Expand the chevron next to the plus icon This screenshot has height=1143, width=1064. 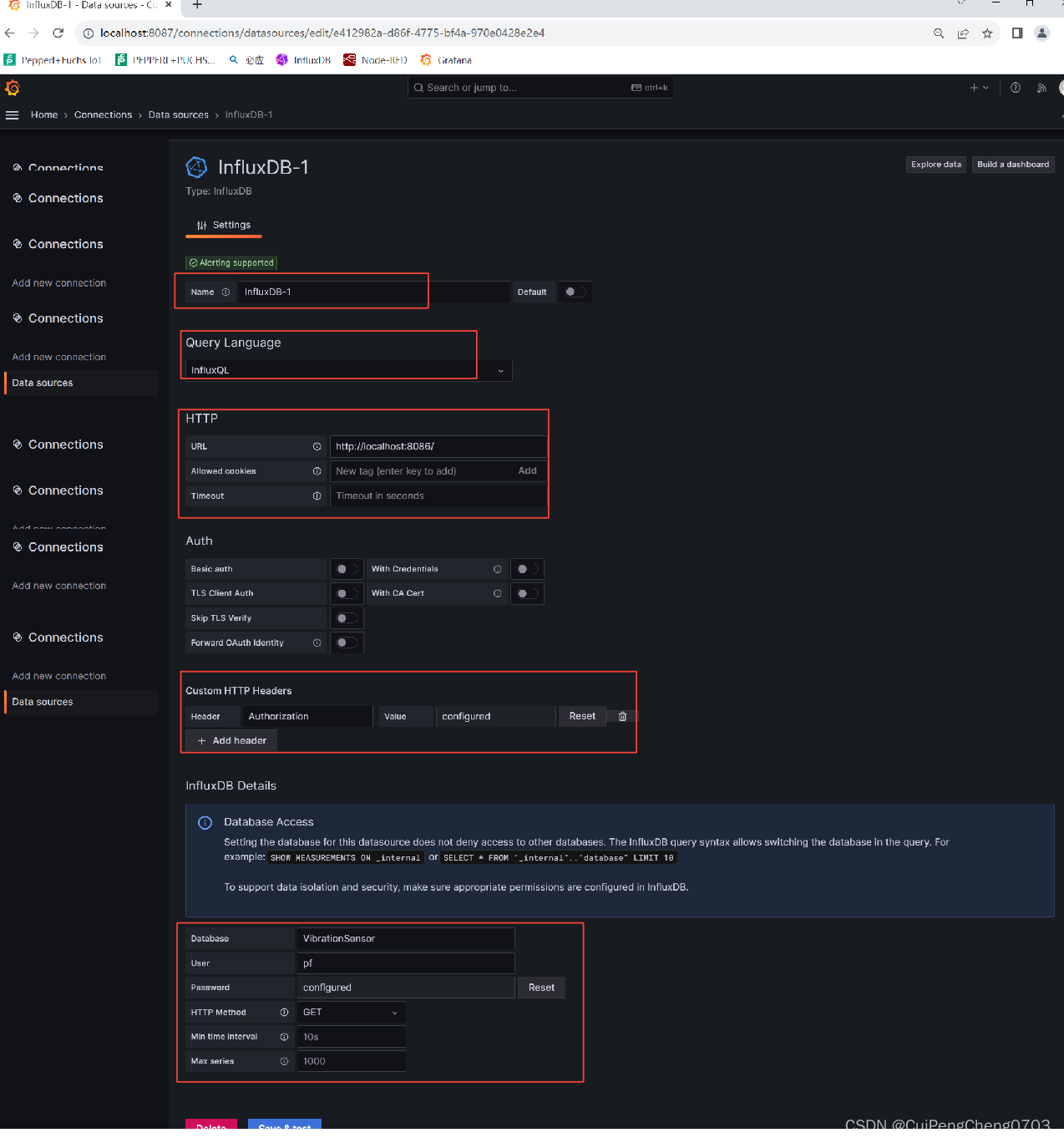[x=985, y=87]
